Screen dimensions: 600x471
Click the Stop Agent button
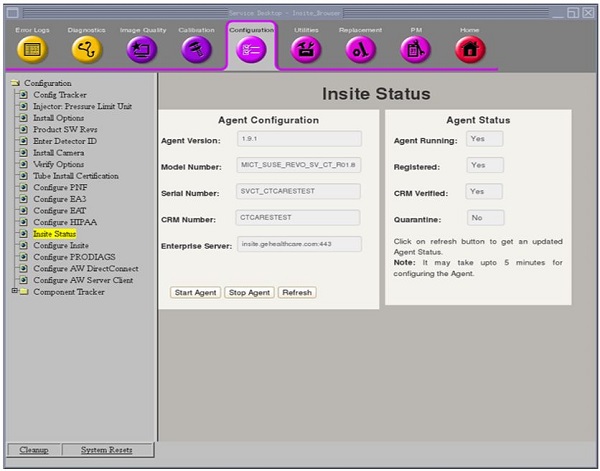click(x=249, y=293)
